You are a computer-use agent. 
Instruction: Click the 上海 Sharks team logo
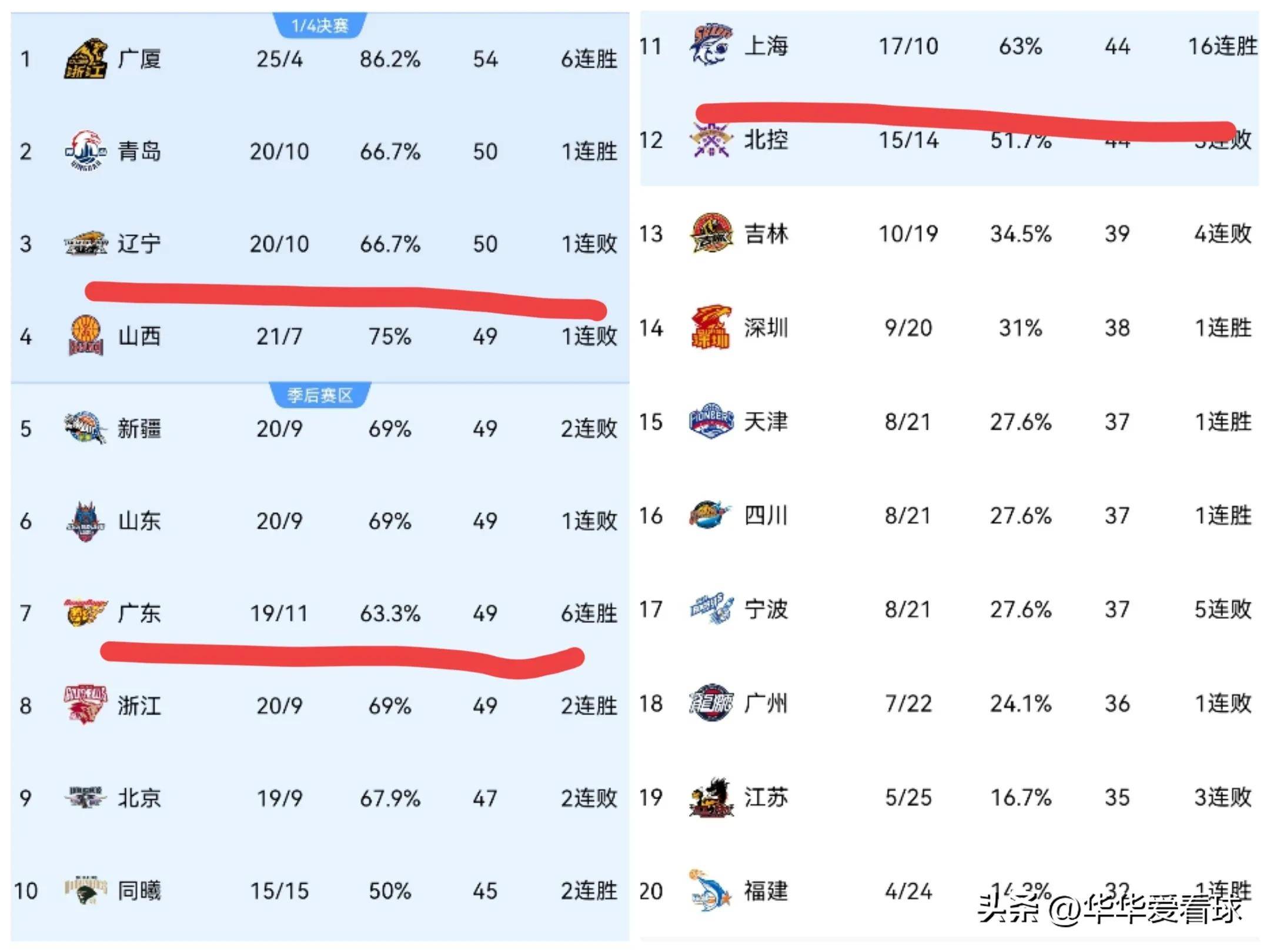pos(711,45)
